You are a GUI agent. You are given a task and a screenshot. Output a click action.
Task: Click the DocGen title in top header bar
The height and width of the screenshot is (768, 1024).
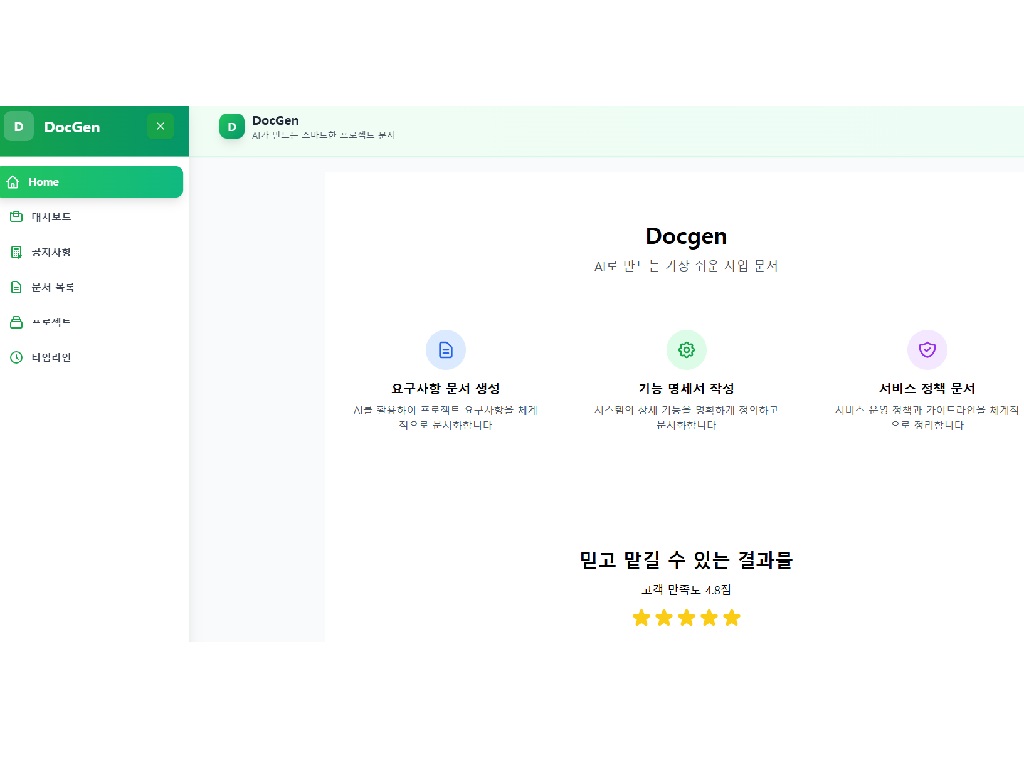(275, 120)
